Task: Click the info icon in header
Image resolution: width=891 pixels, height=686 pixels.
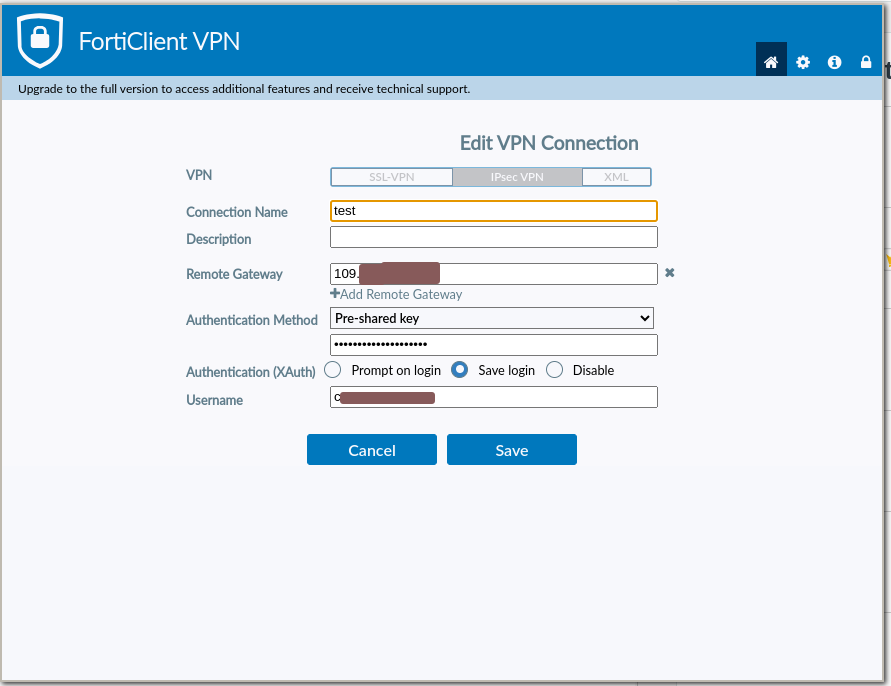Action: 834,62
